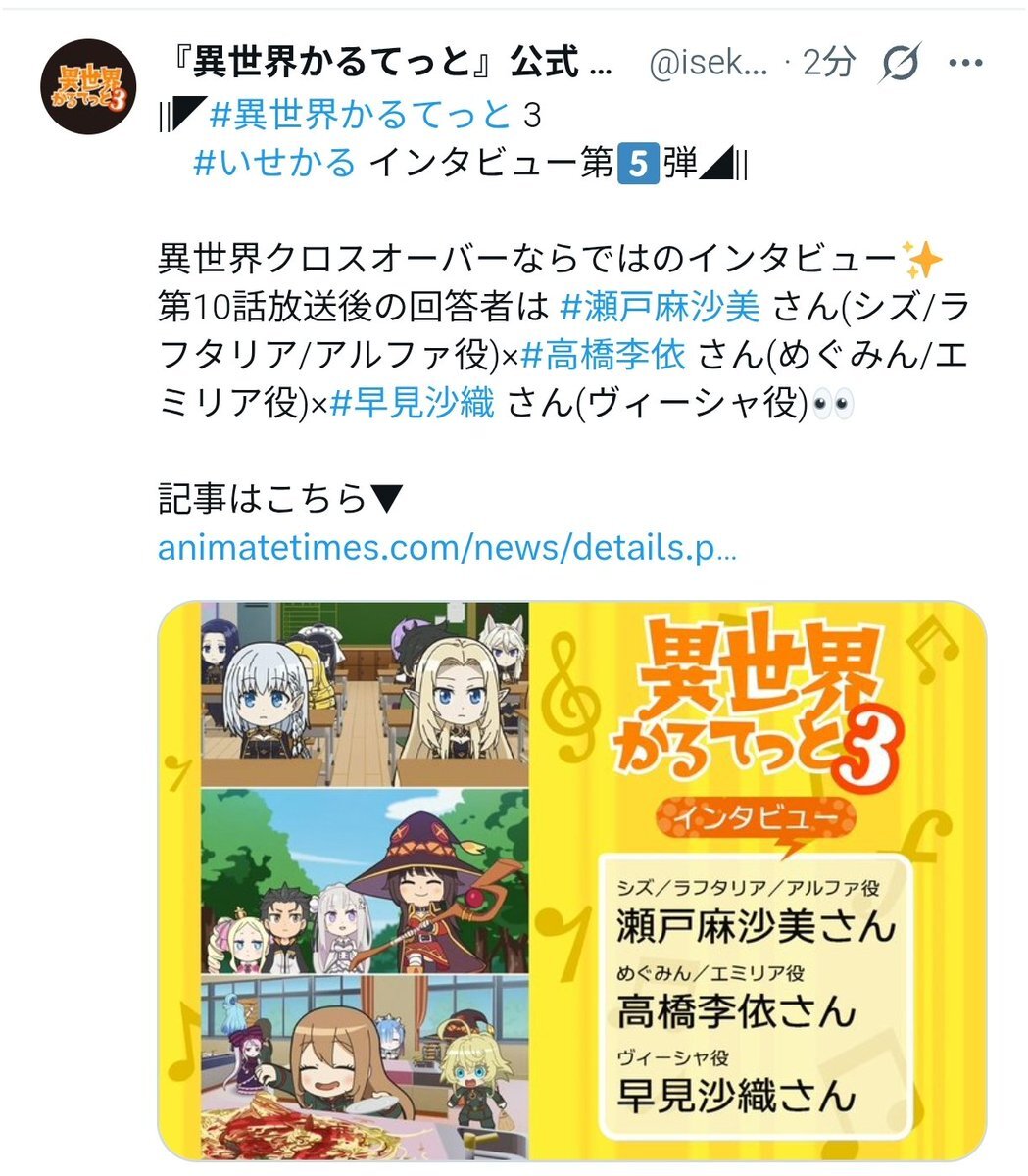
Task: Open hashtag #瀬戸麻沙美
Action: 660,307
